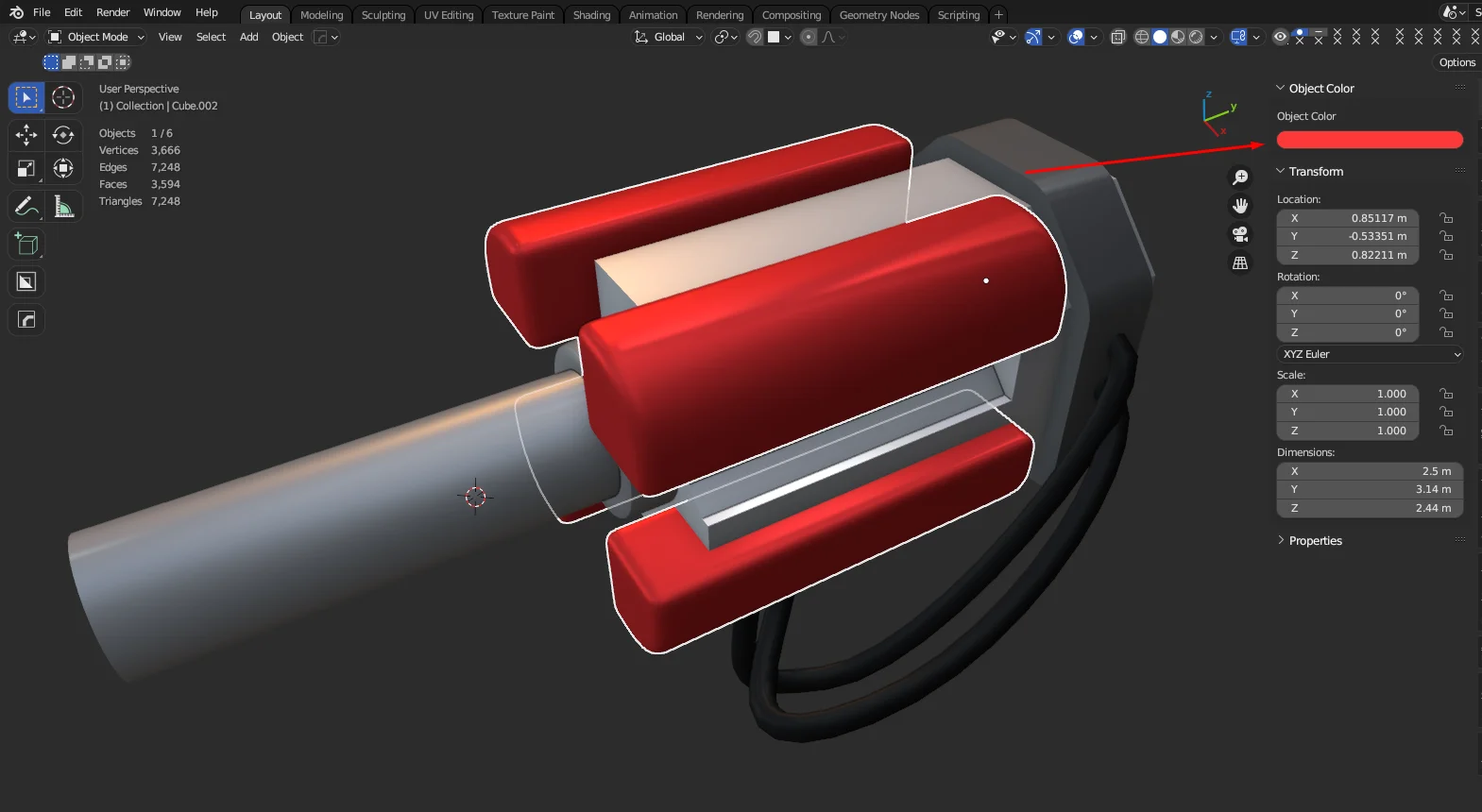Open the Render menu
The image size is (1482, 812).
pos(112,12)
